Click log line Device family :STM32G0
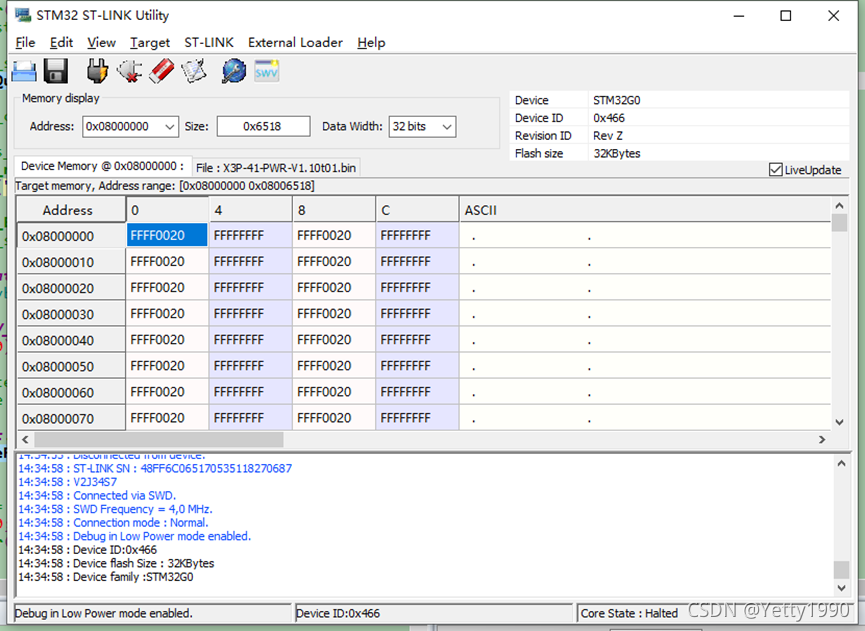 point(106,577)
